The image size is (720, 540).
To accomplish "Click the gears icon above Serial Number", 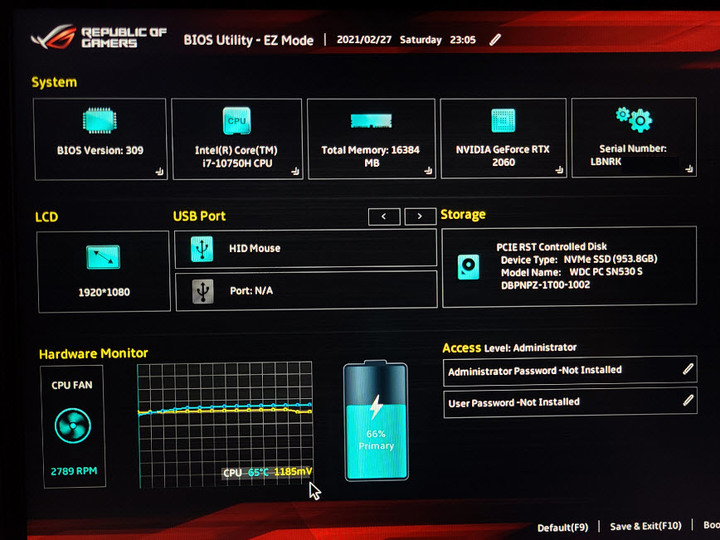I will tap(634, 119).
